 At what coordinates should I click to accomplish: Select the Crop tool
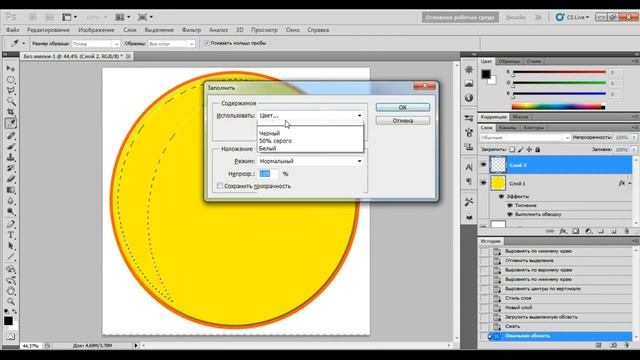click(11, 112)
